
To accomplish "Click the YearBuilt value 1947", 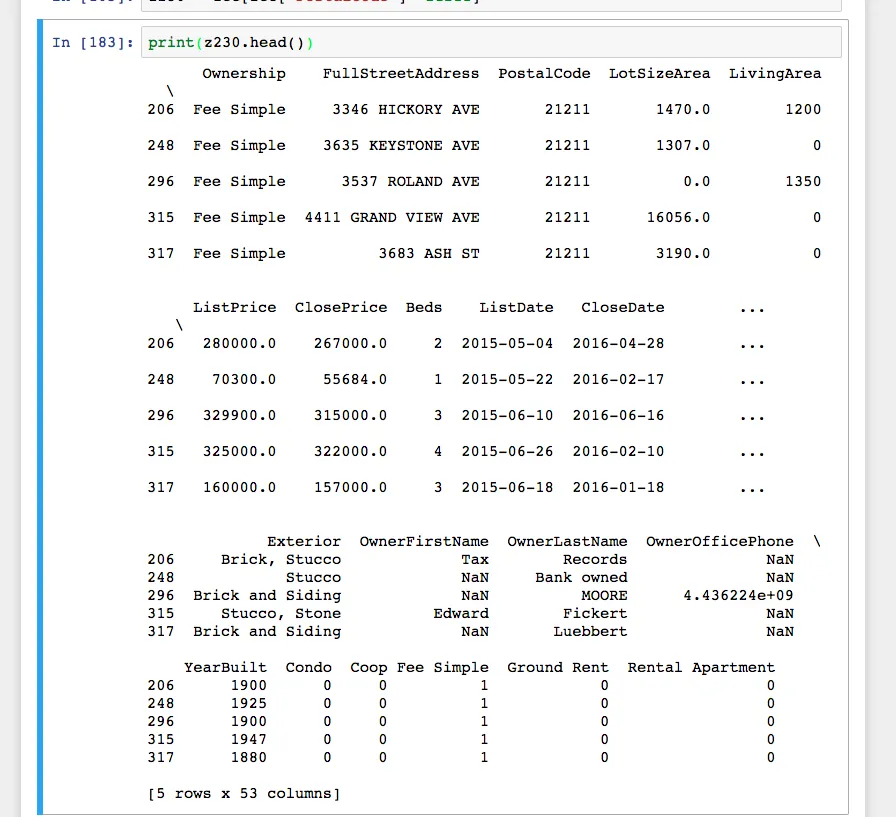I will (249, 739).
